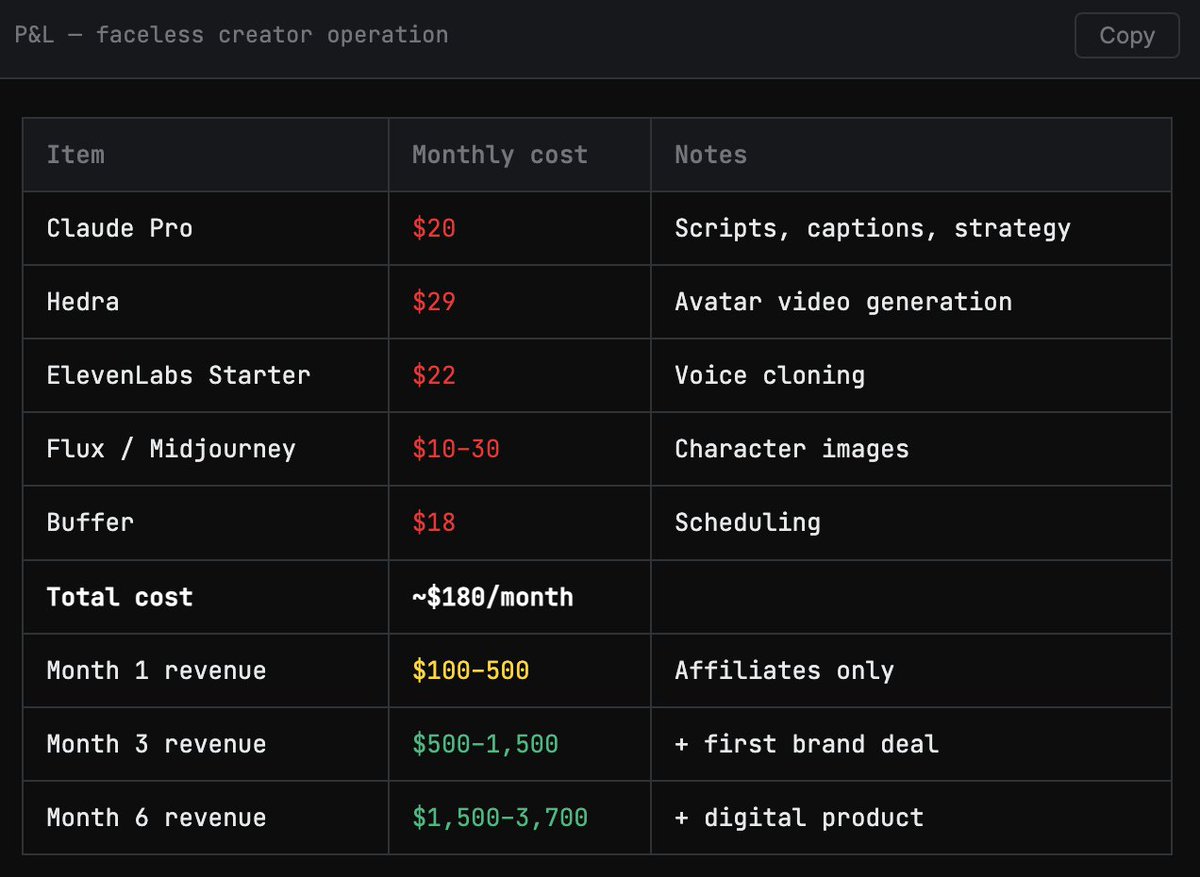Click the '$20' cost value

pos(434,228)
